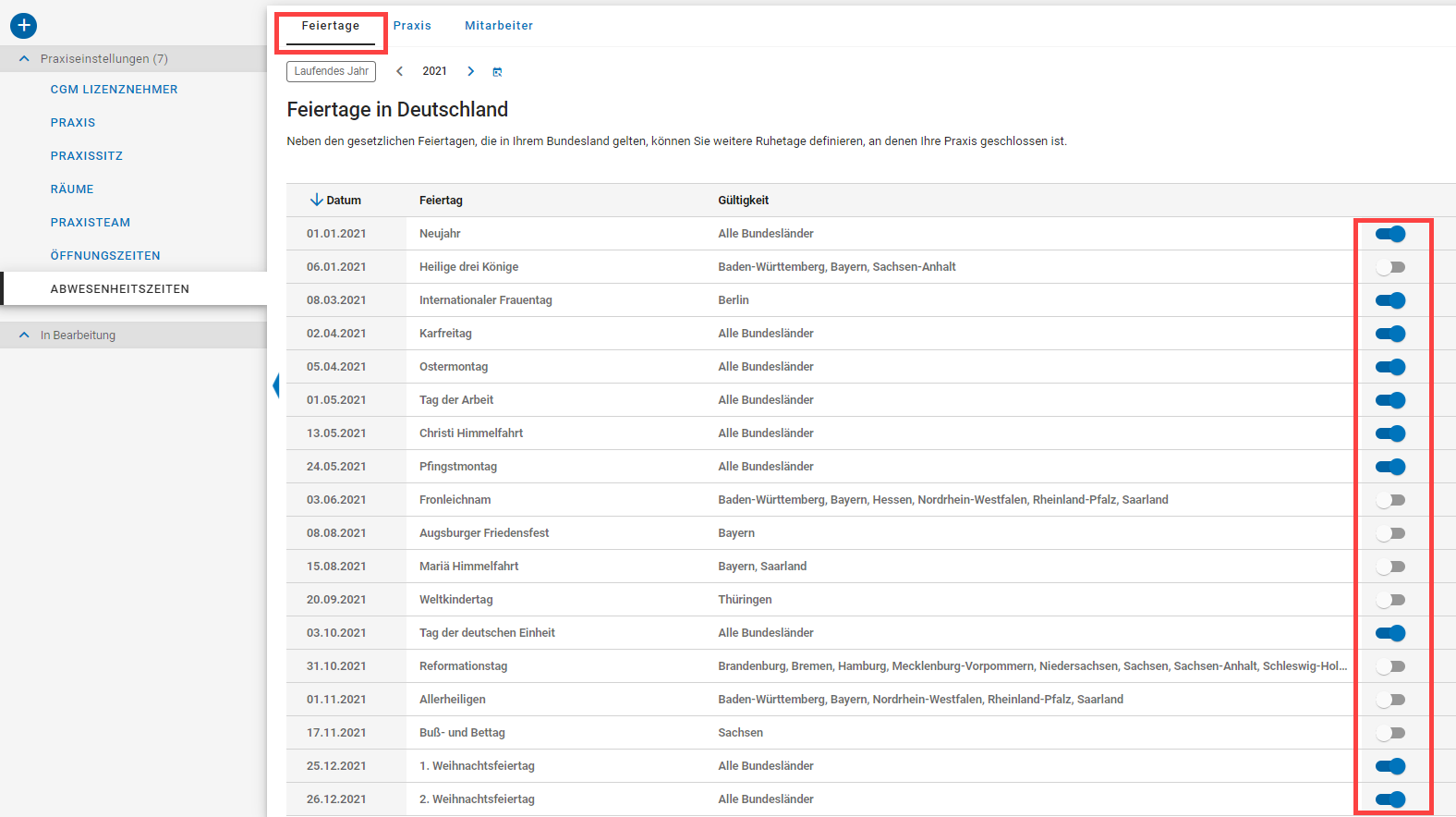1456x817 pixels.
Task: Open PRAXISSITZ sidebar entry
Action: coord(87,156)
